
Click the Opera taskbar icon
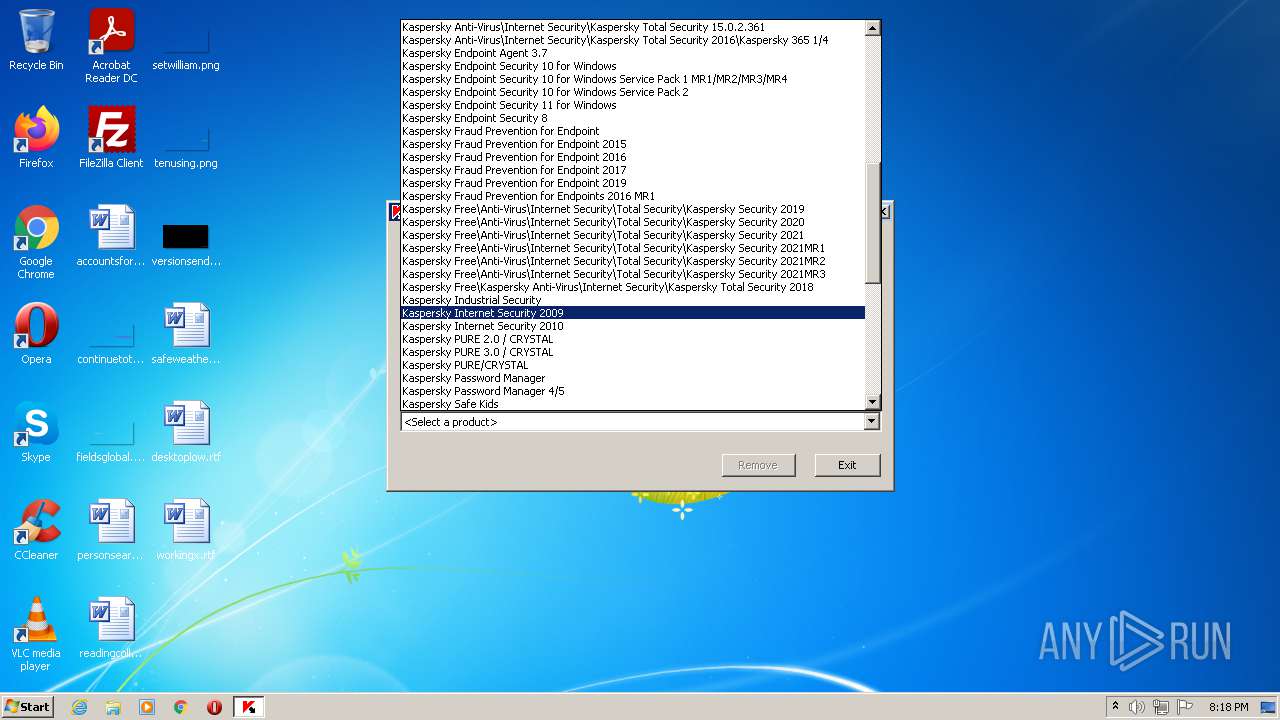(x=215, y=707)
